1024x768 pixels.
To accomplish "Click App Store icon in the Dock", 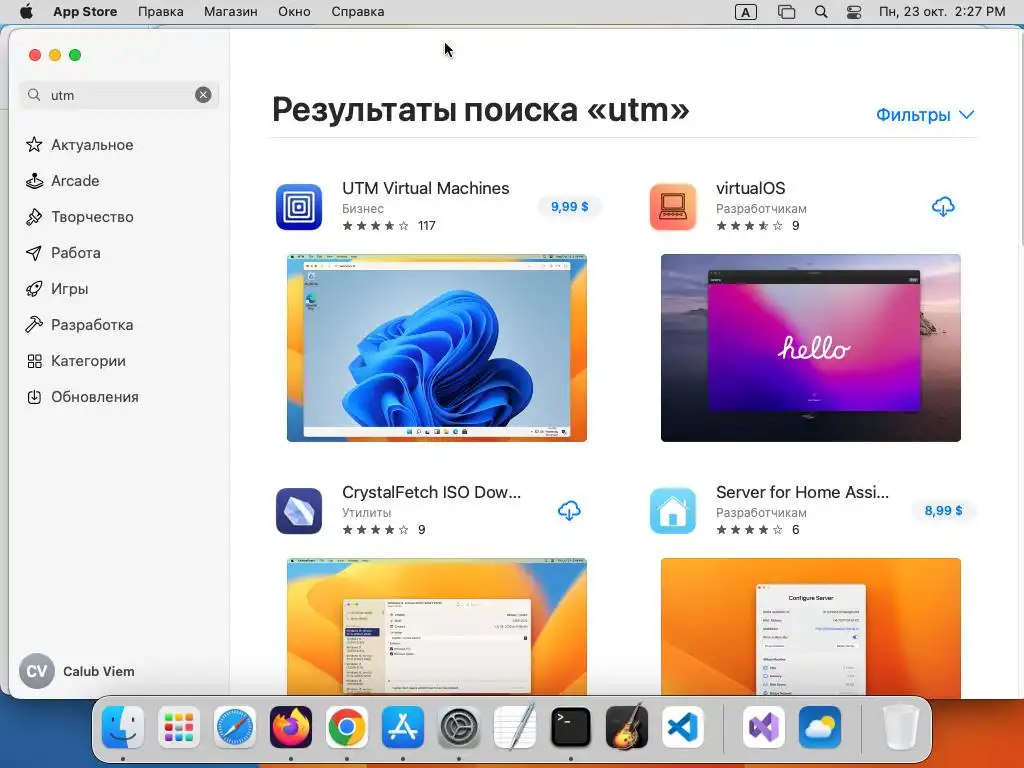I will click(x=403, y=727).
